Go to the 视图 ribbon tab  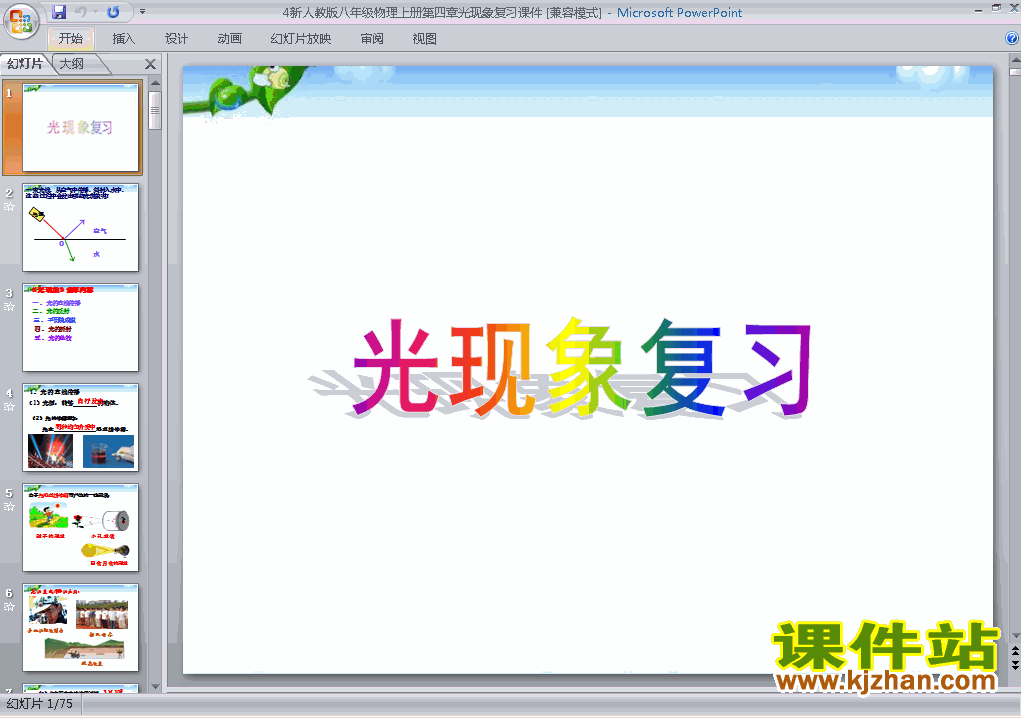[x=424, y=38]
